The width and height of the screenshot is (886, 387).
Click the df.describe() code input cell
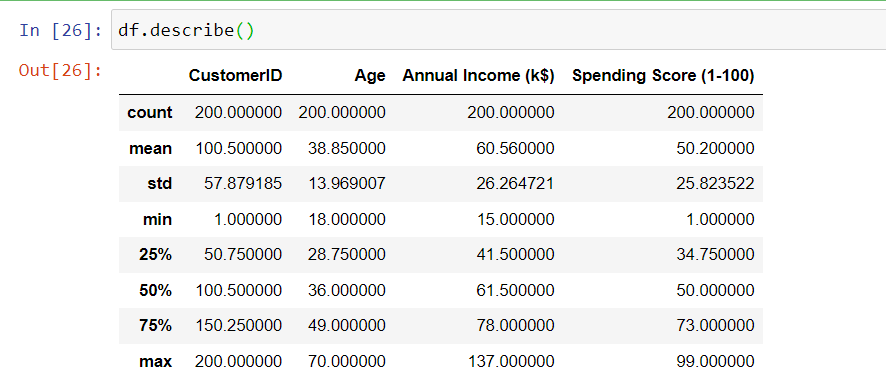coord(498,30)
